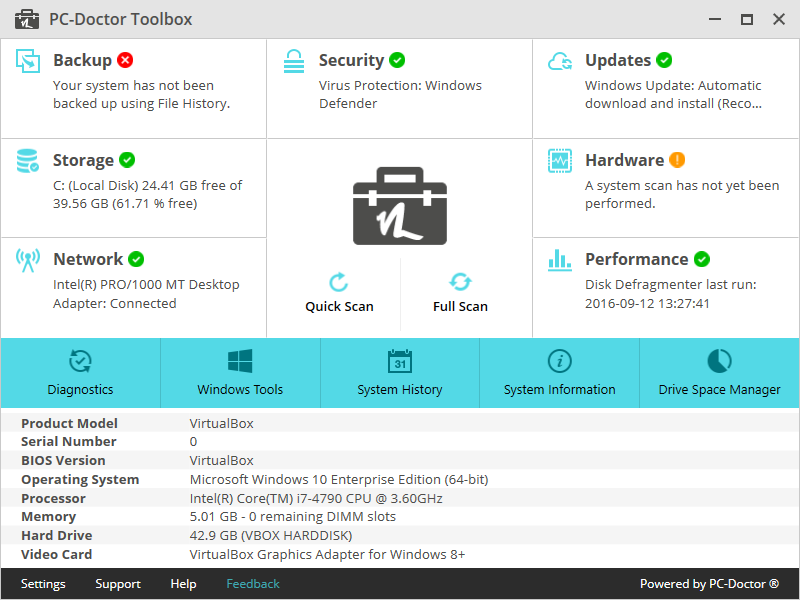Click the BIOS Version value VirtualBox
This screenshot has height=600, width=800.
pyautogui.click(x=221, y=461)
